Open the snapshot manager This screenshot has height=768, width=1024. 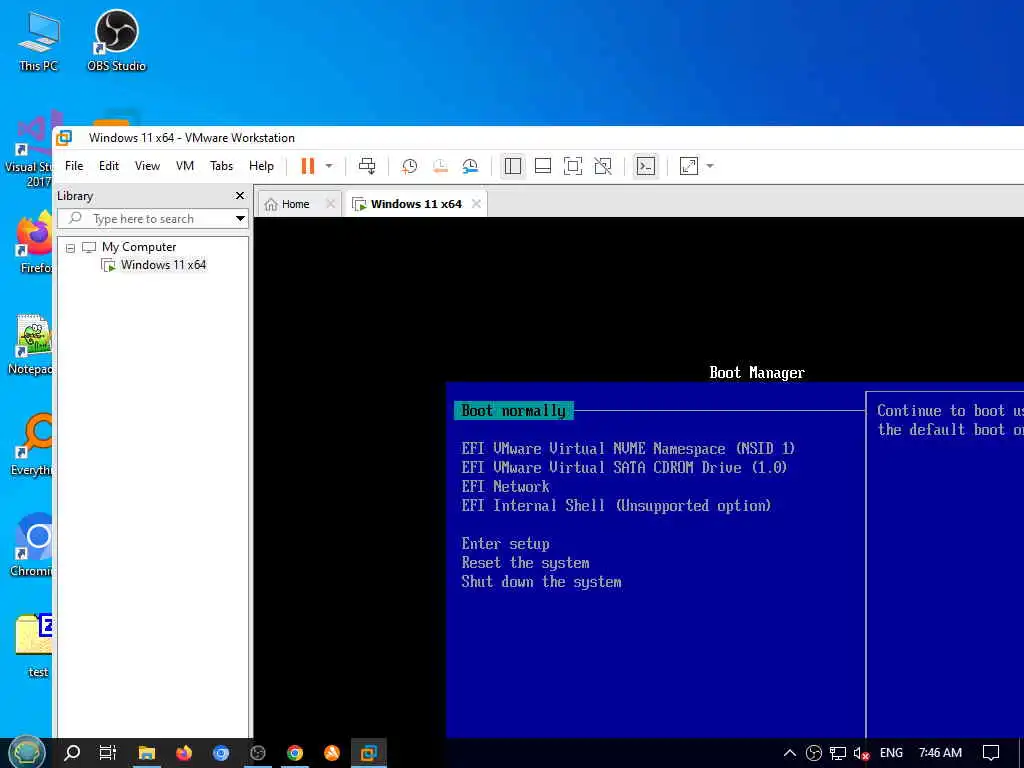pos(470,166)
